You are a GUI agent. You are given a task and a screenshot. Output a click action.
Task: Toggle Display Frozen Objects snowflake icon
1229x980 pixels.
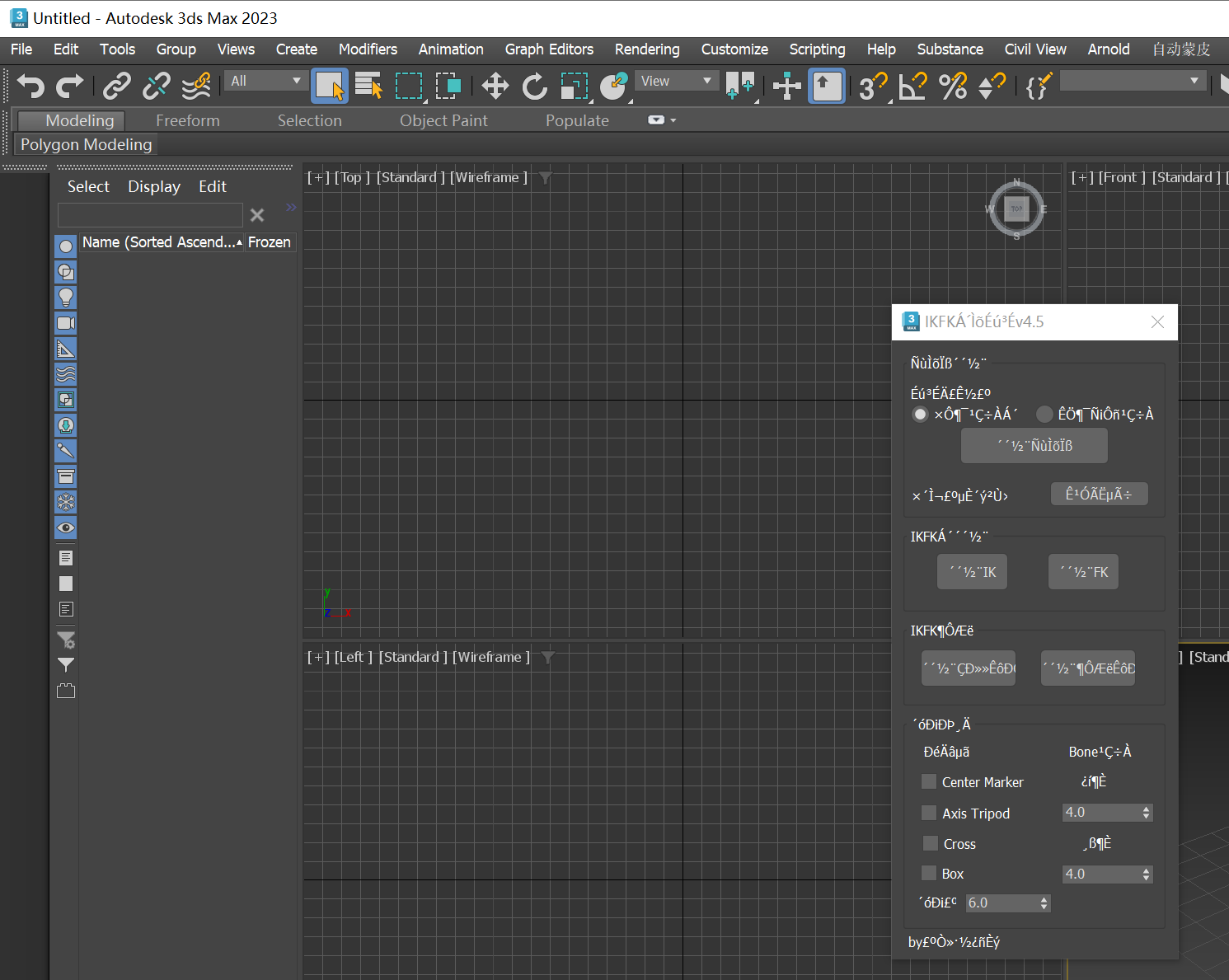[66, 502]
